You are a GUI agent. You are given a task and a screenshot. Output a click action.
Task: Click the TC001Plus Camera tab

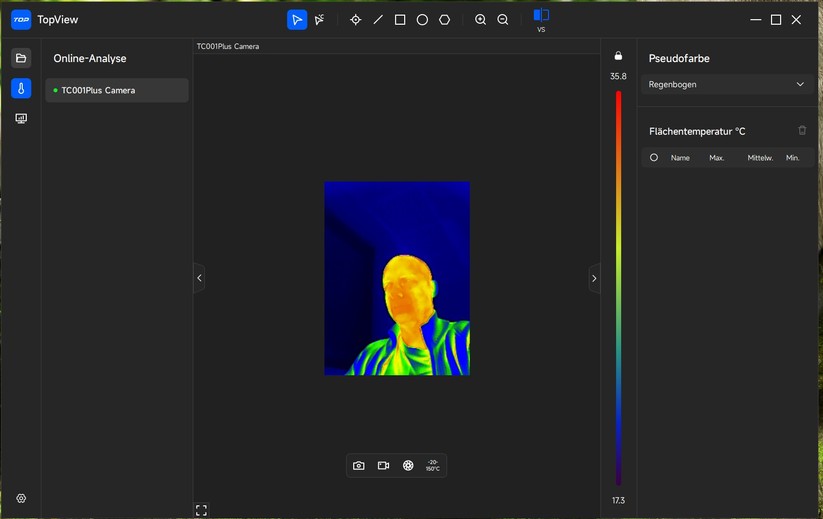point(228,46)
